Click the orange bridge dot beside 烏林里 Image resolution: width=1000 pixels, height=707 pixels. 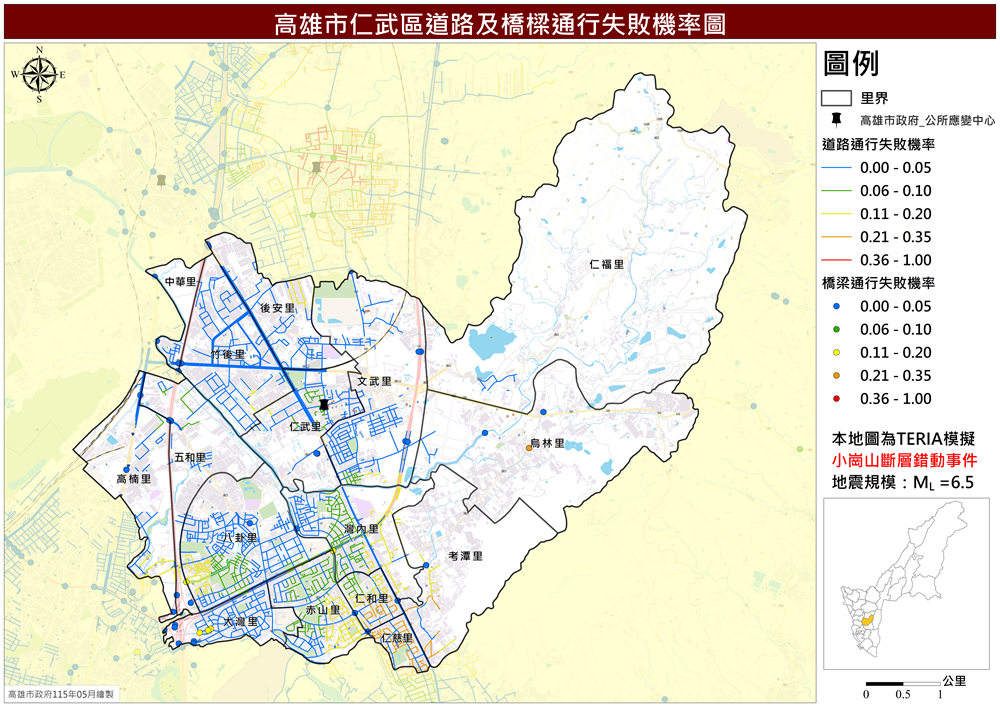(529, 448)
